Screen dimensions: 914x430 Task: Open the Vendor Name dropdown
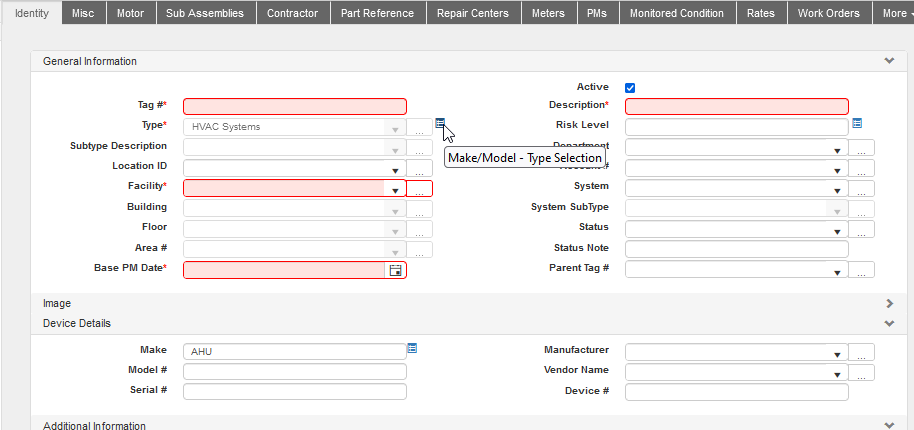pyautogui.click(x=836, y=373)
